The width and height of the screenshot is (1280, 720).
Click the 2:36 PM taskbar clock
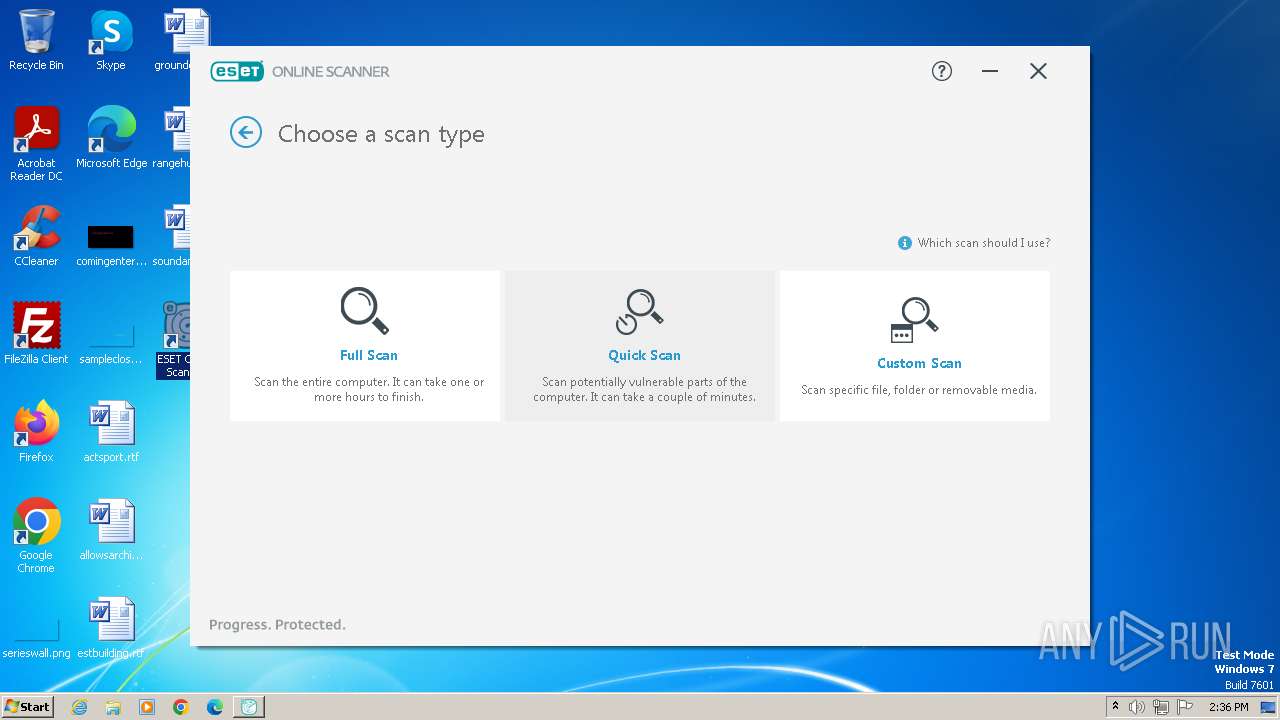1228,707
